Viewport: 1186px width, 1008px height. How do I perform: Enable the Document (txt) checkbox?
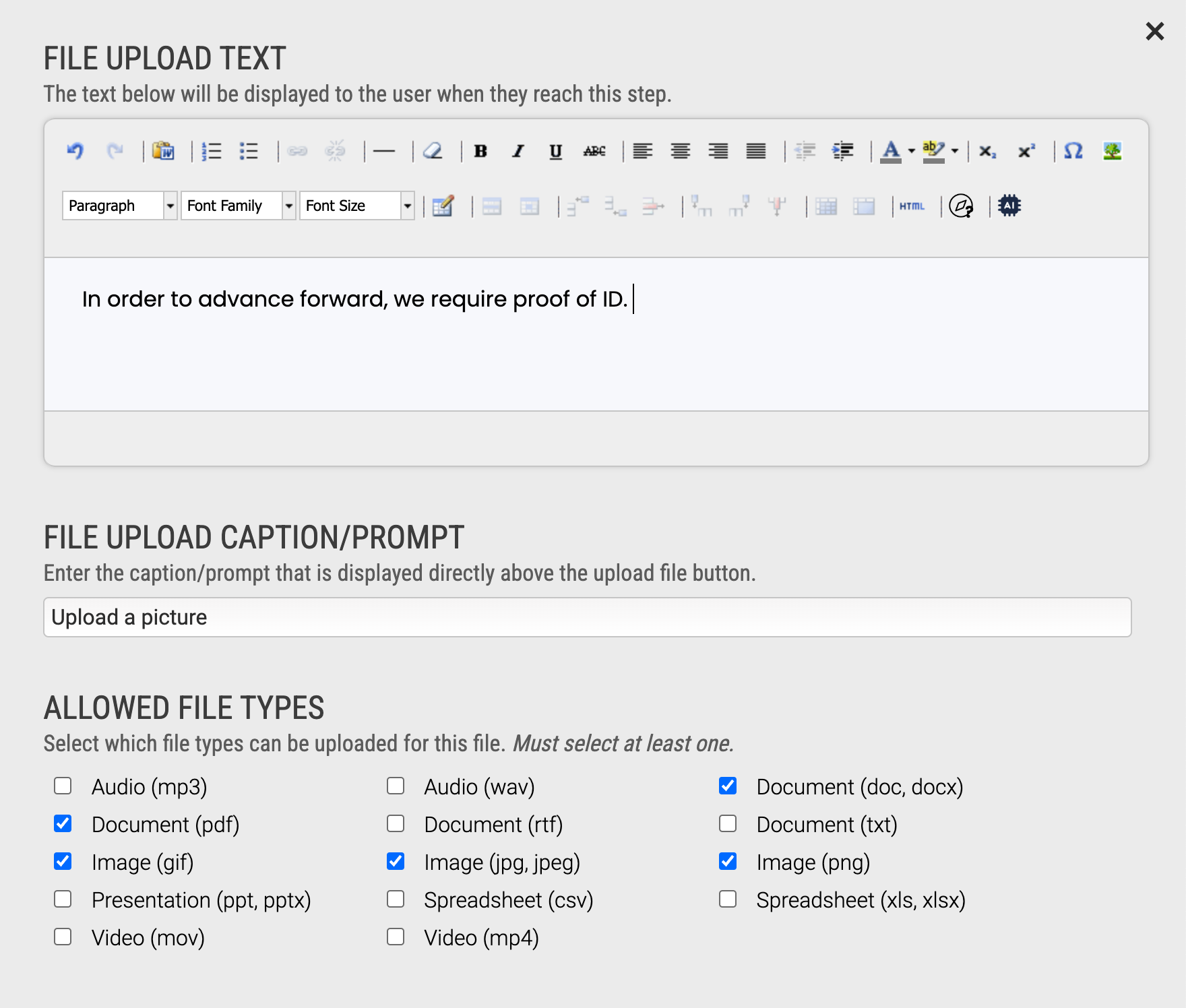(x=728, y=823)
